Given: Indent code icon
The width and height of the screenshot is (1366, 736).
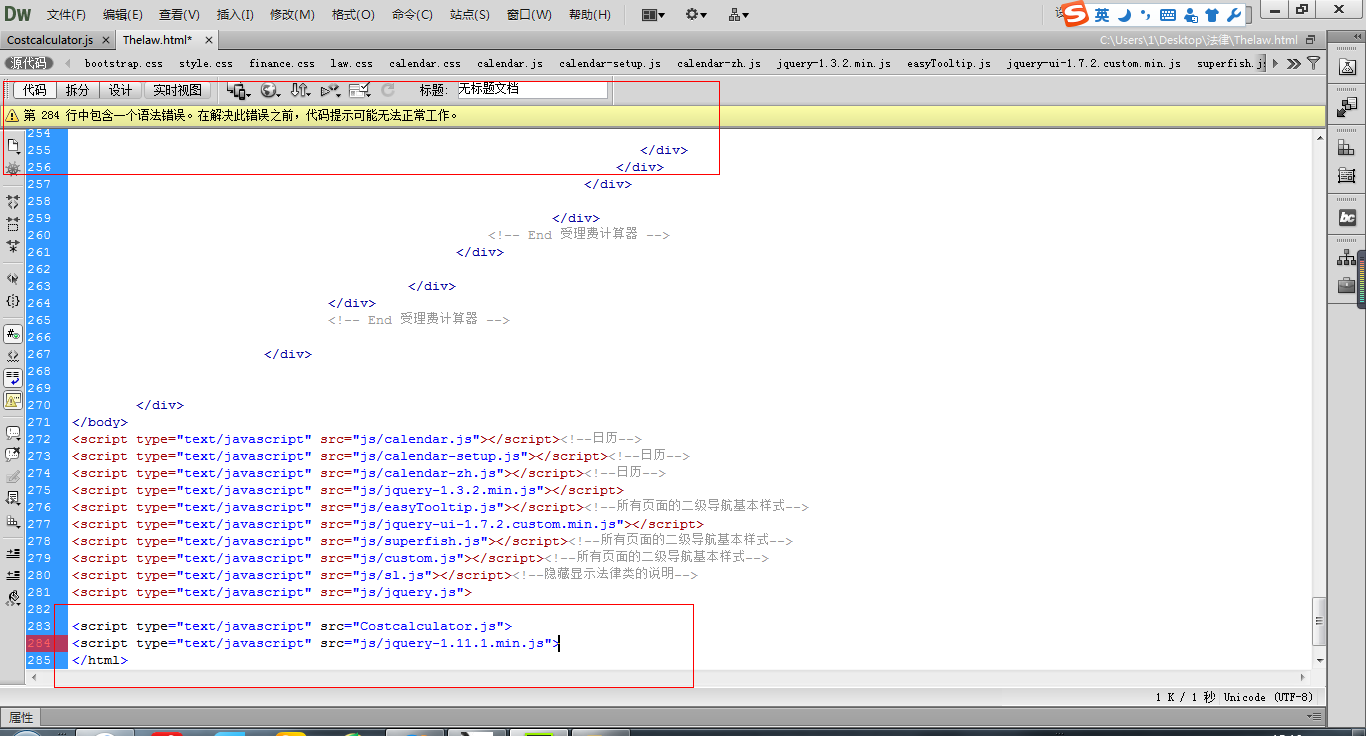Looking at the screenshot, I should (x=13, y=554).
